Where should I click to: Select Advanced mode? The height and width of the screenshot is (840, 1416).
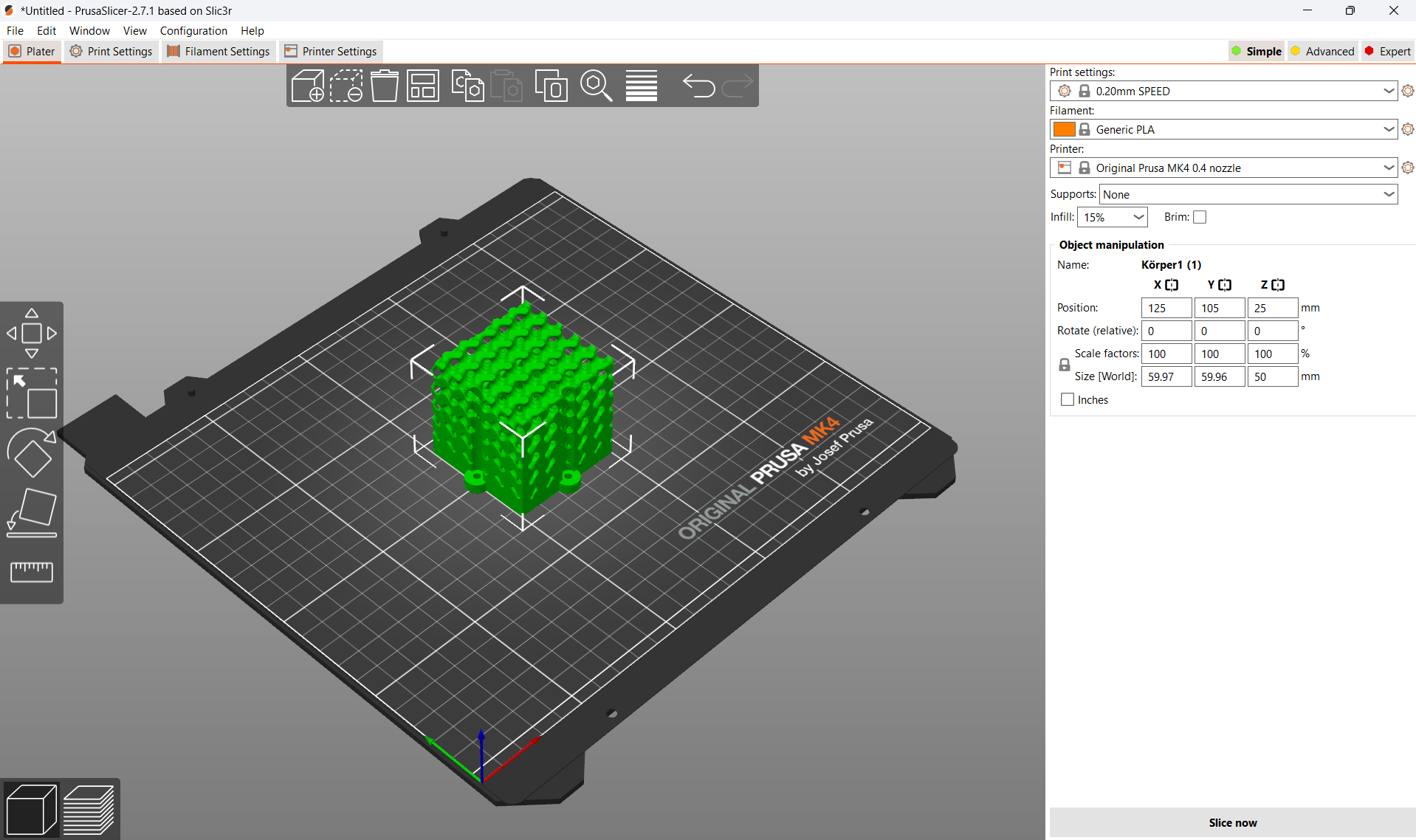pos(1322,51)
